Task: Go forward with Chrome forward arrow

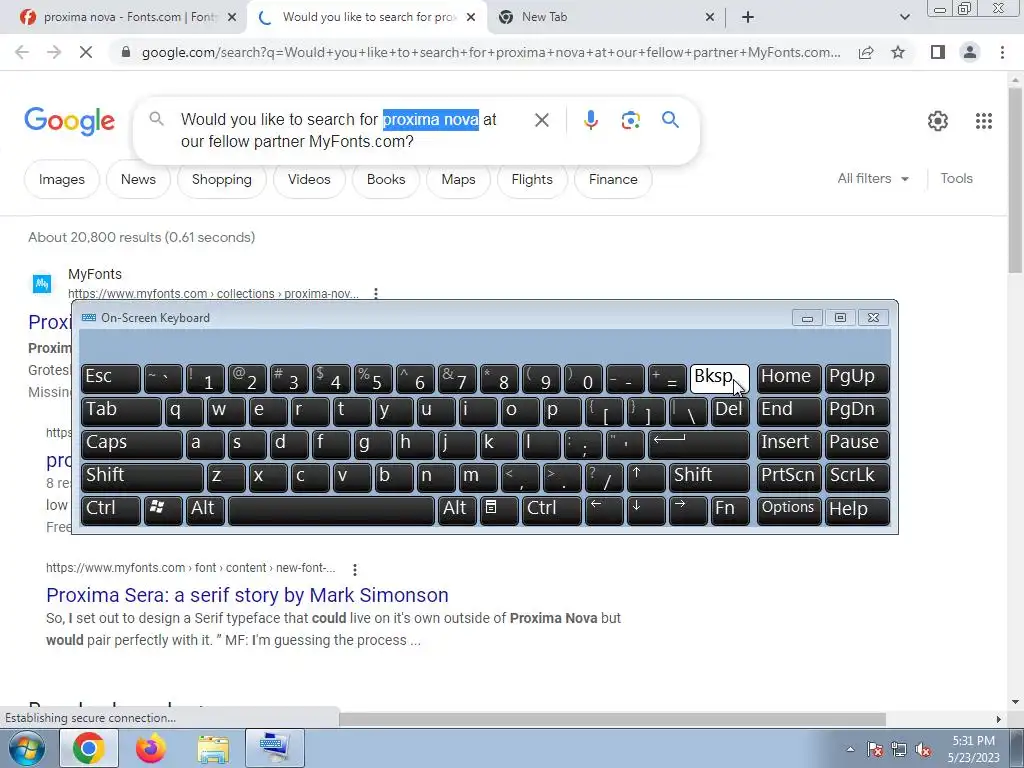Action: (x=54, y=52)
